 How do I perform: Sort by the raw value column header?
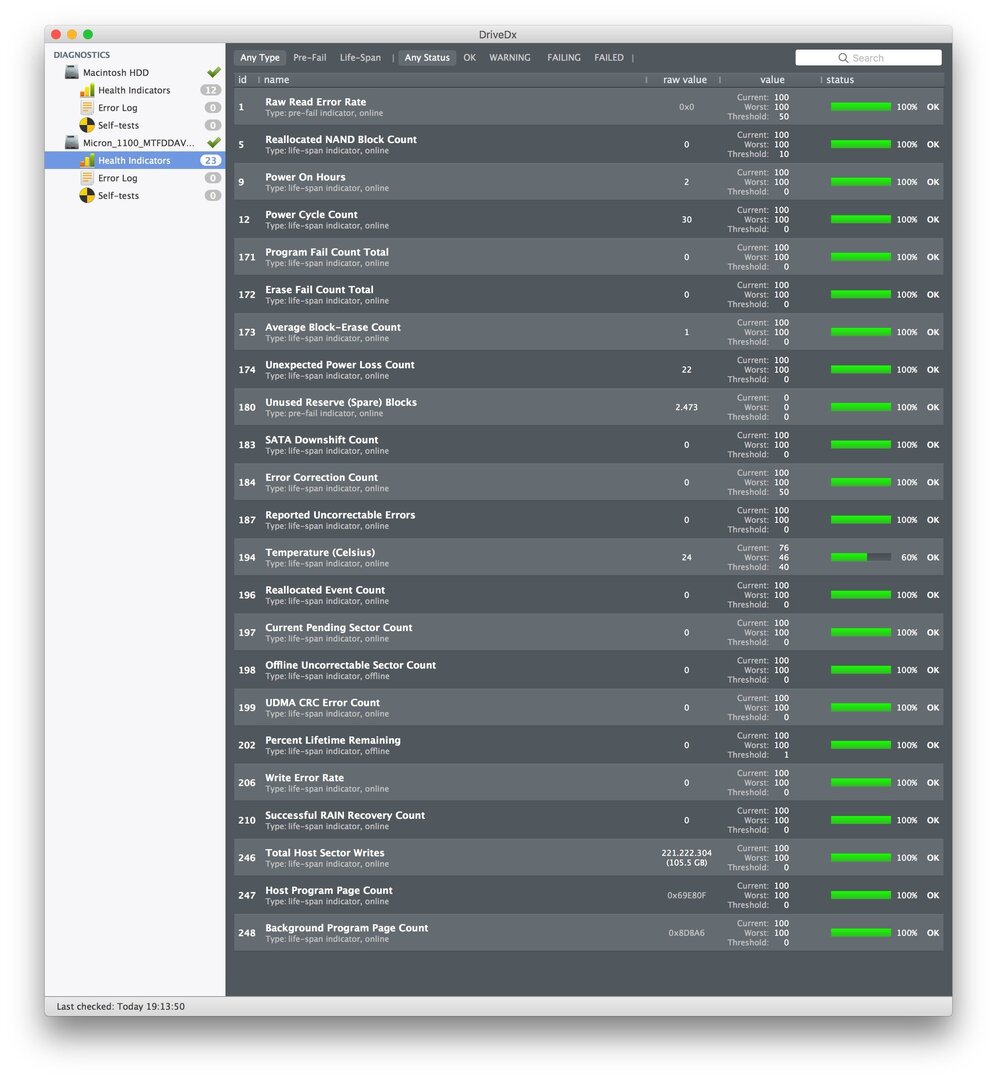685,80
